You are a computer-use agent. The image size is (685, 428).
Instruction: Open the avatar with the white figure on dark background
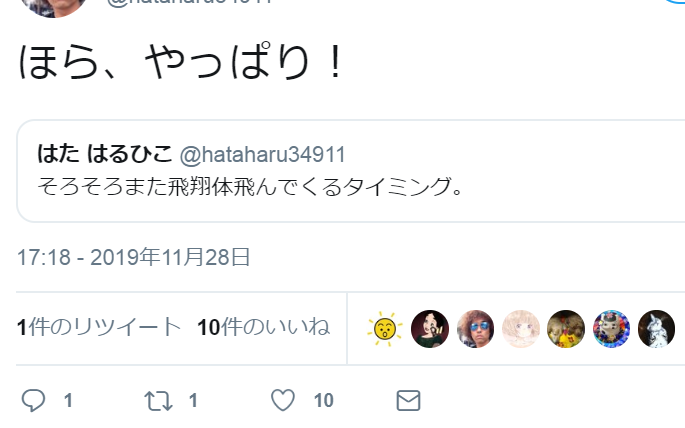pyautogui.click(x=656, y=329)
